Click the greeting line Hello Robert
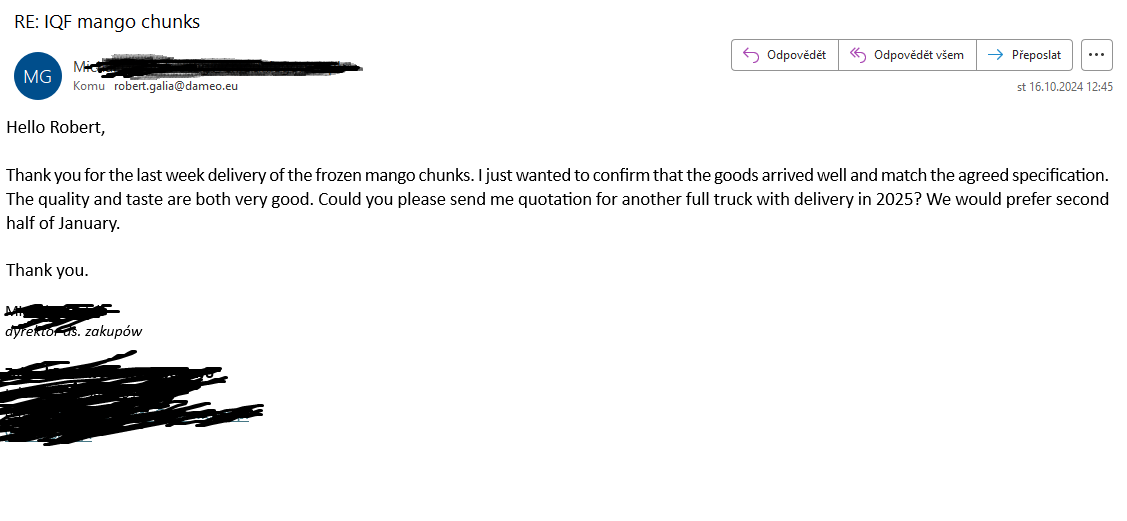Viewport: 1127px width, 521px height. pos(55,128)
